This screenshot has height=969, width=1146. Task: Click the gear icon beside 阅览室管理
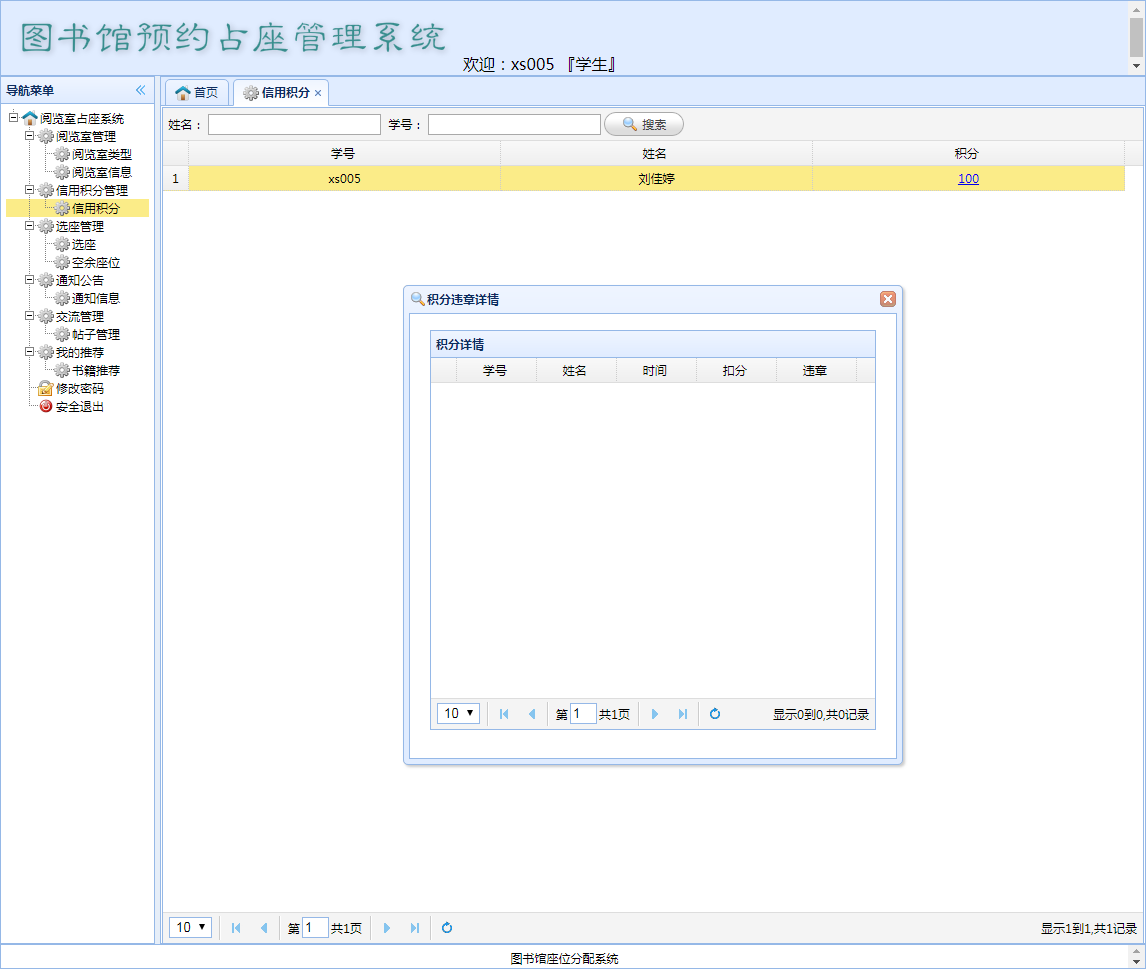[x=45, y=136]
